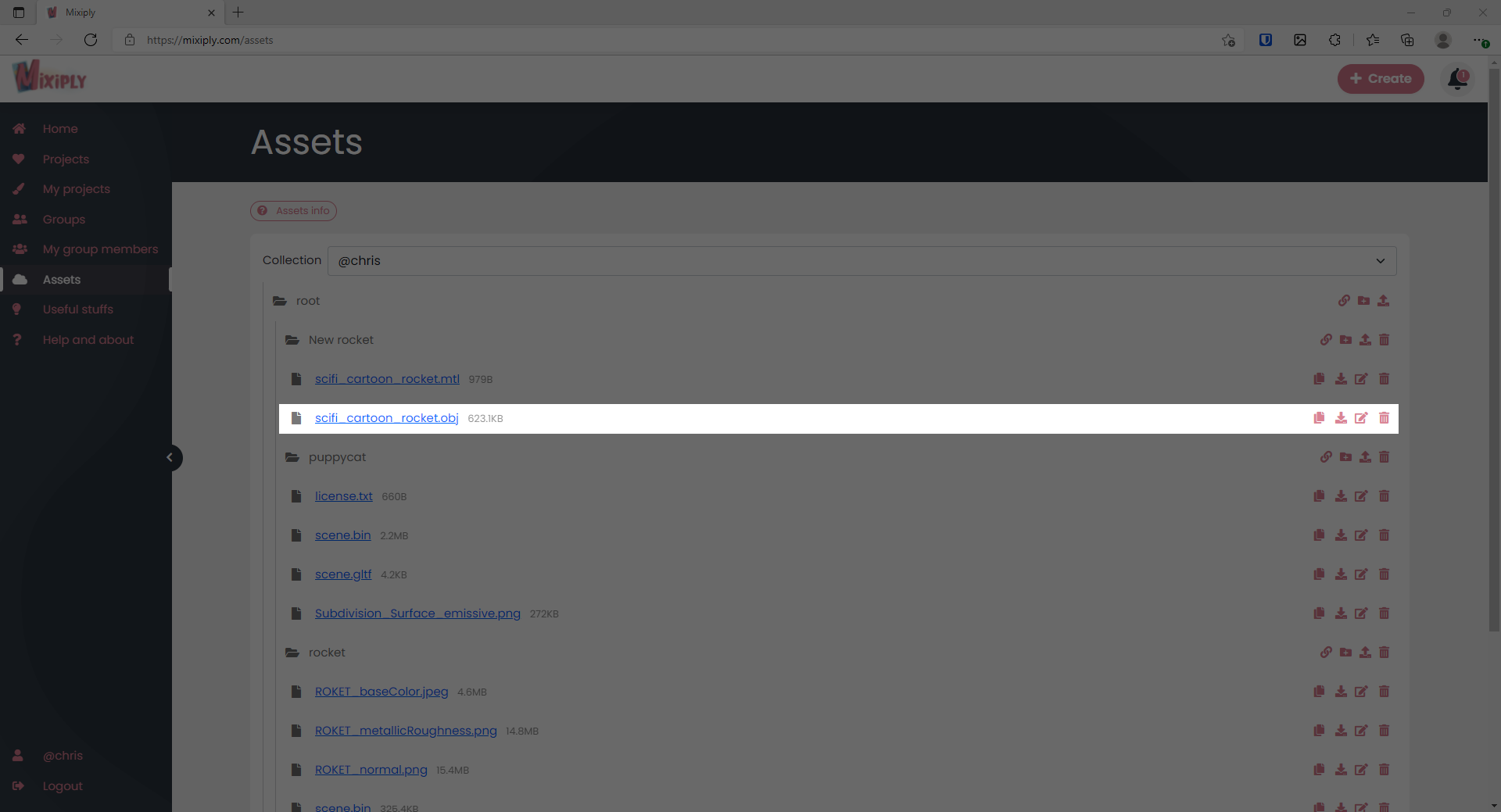Open ROKET_normal.png link
The image size is (1501, 812).
point(371,770)
